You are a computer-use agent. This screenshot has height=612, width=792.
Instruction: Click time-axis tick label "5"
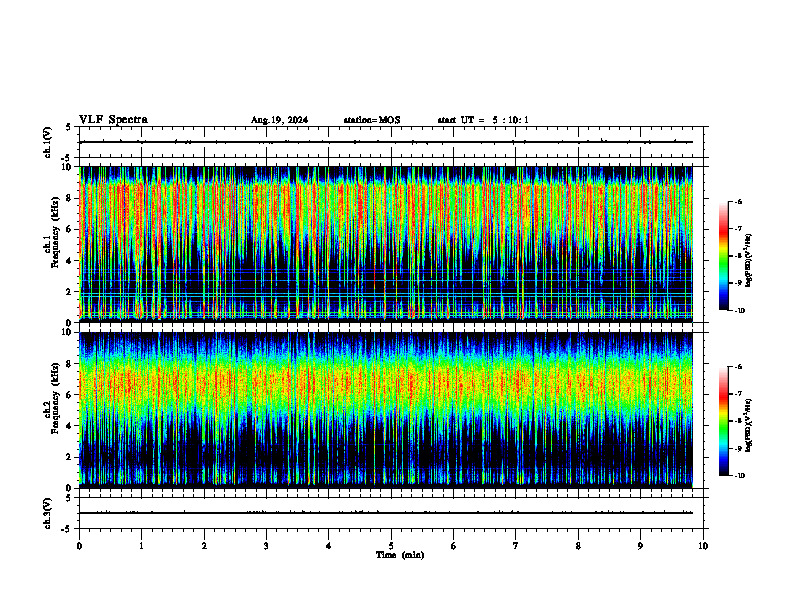pyautogui.click(x=391, y=546)
